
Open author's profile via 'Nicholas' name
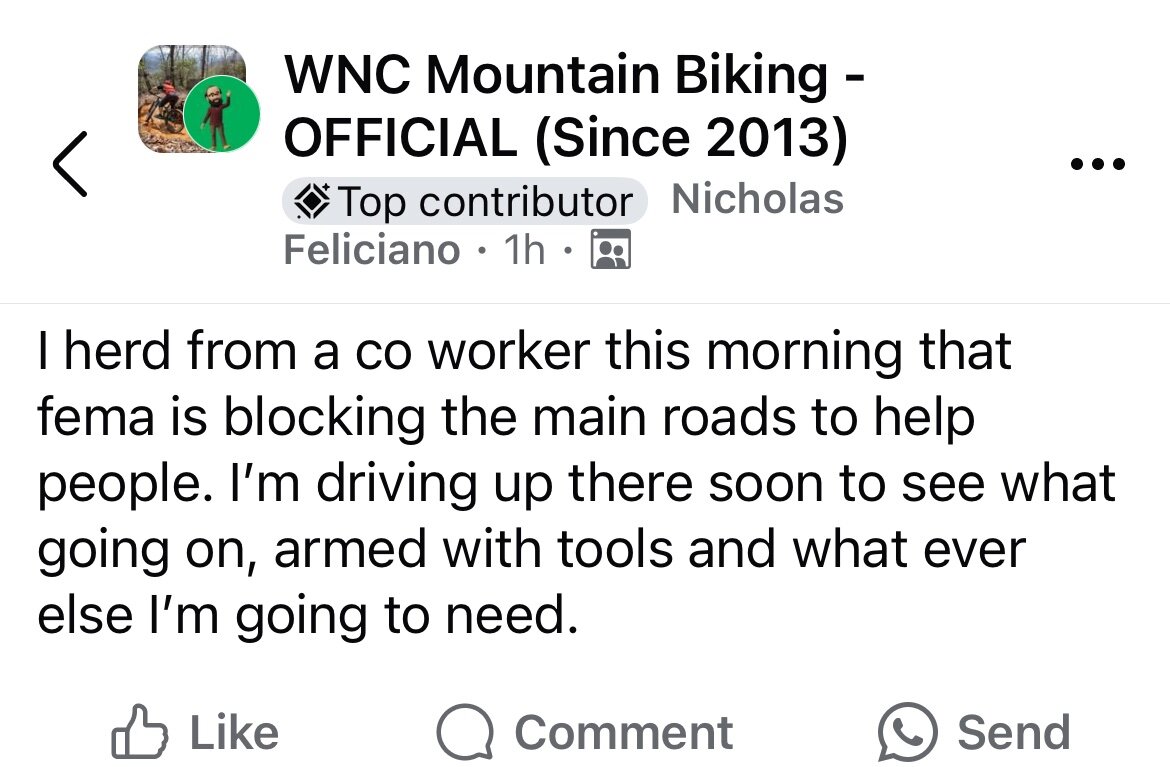757,199
